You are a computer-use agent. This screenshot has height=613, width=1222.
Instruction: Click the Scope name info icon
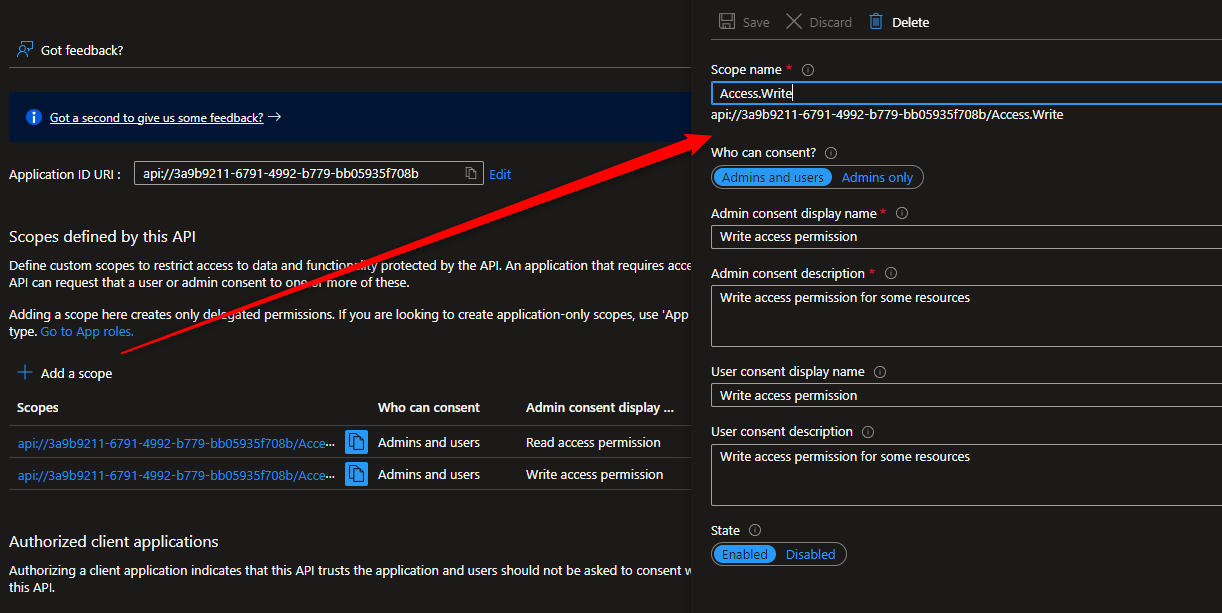tap(808, 70)
